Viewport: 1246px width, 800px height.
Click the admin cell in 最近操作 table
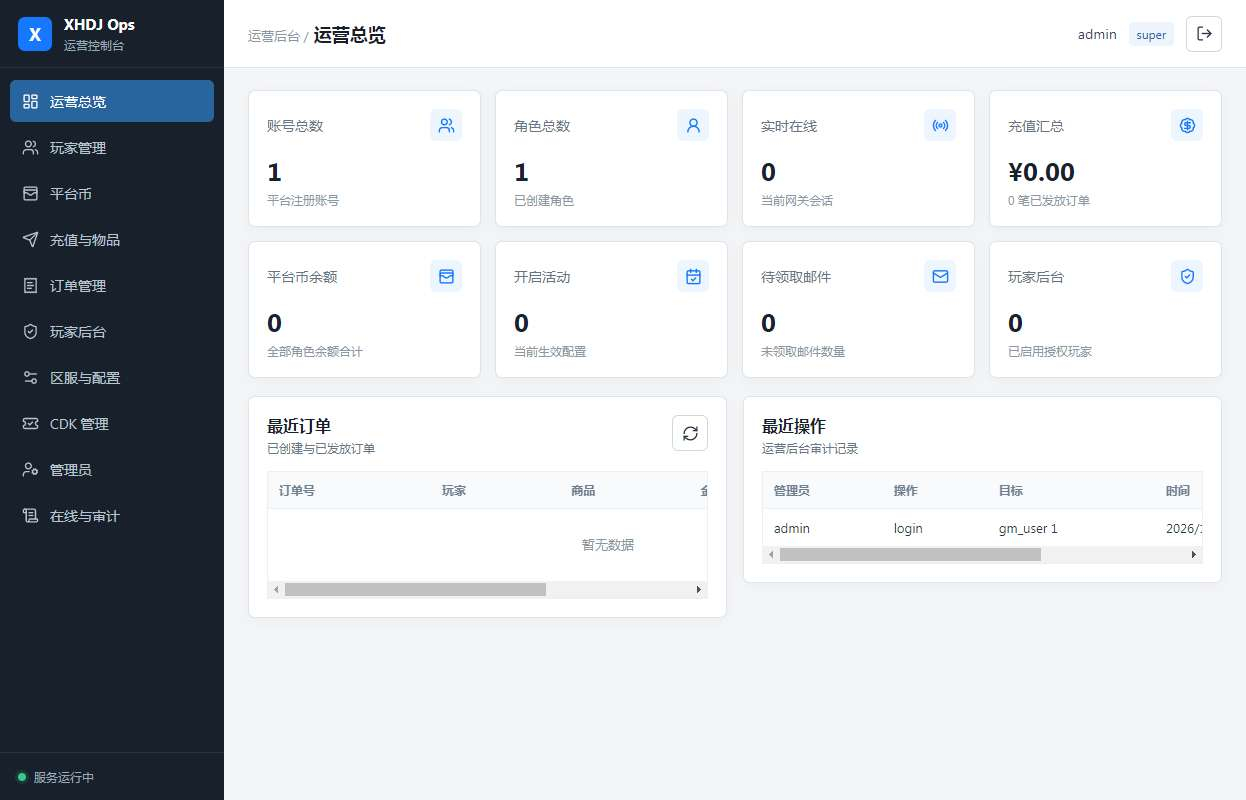pyautogui.click(x=792, y=528)
